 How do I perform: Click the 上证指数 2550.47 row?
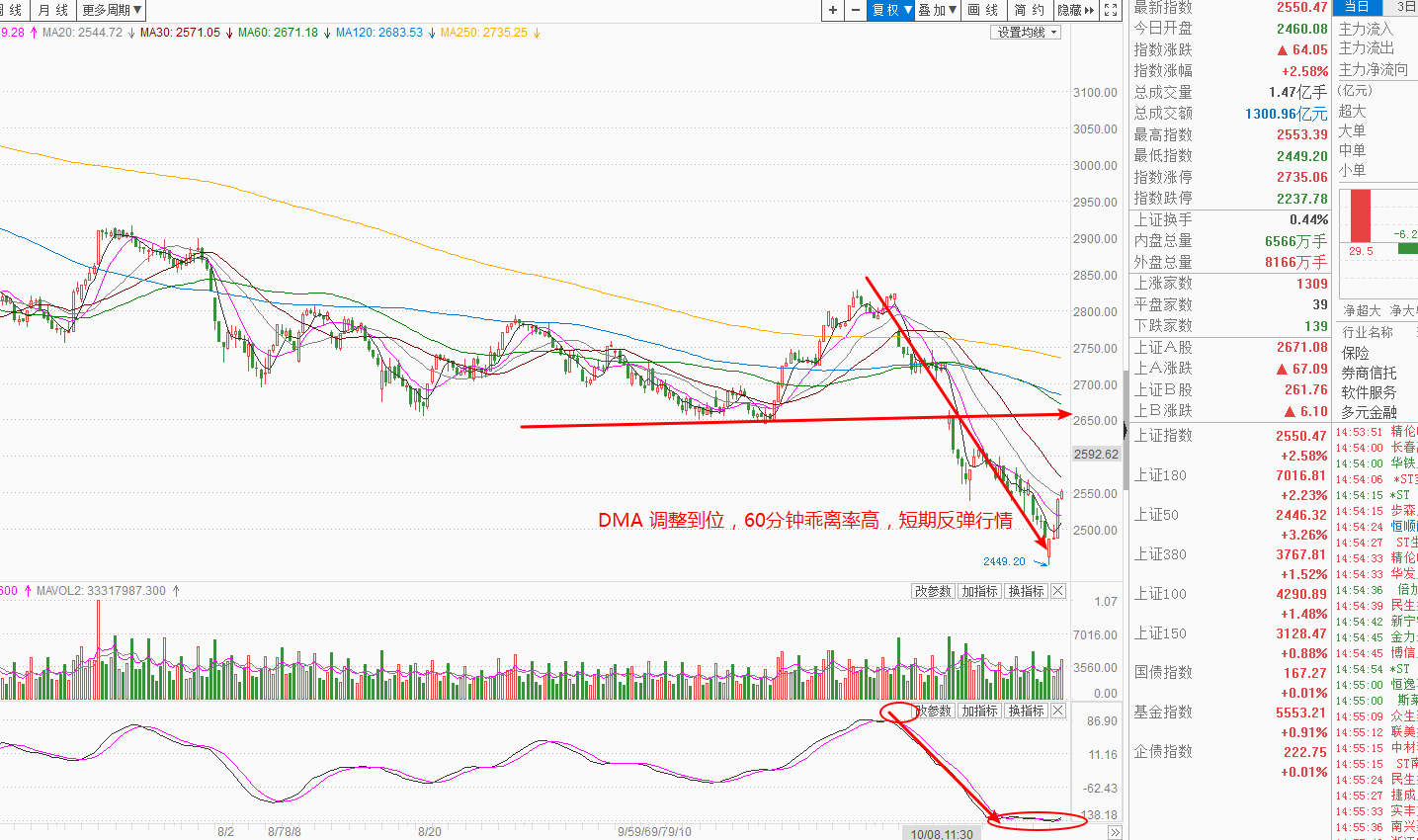pos(1230,445)
